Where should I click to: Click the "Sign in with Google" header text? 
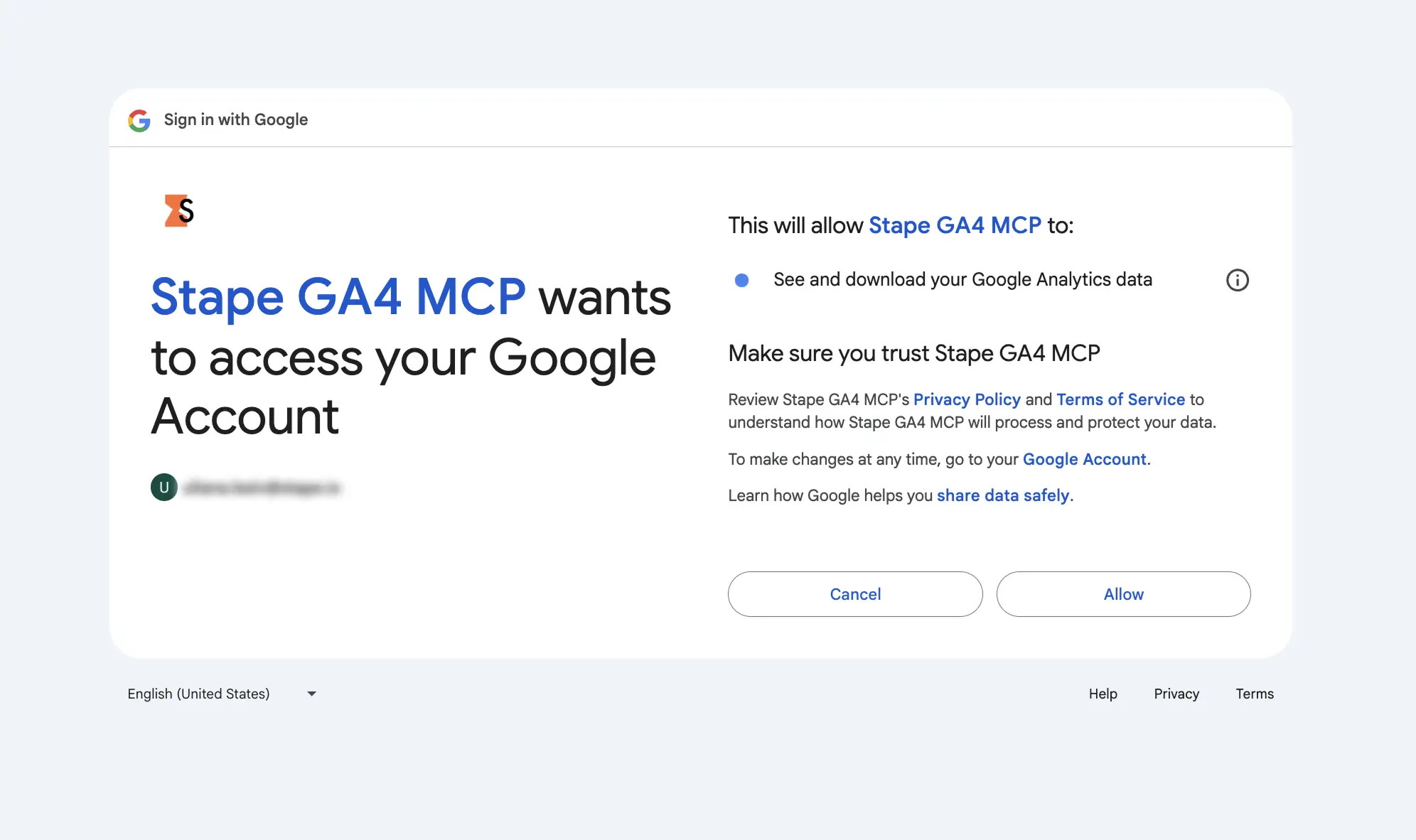click(x=235, y=119)
